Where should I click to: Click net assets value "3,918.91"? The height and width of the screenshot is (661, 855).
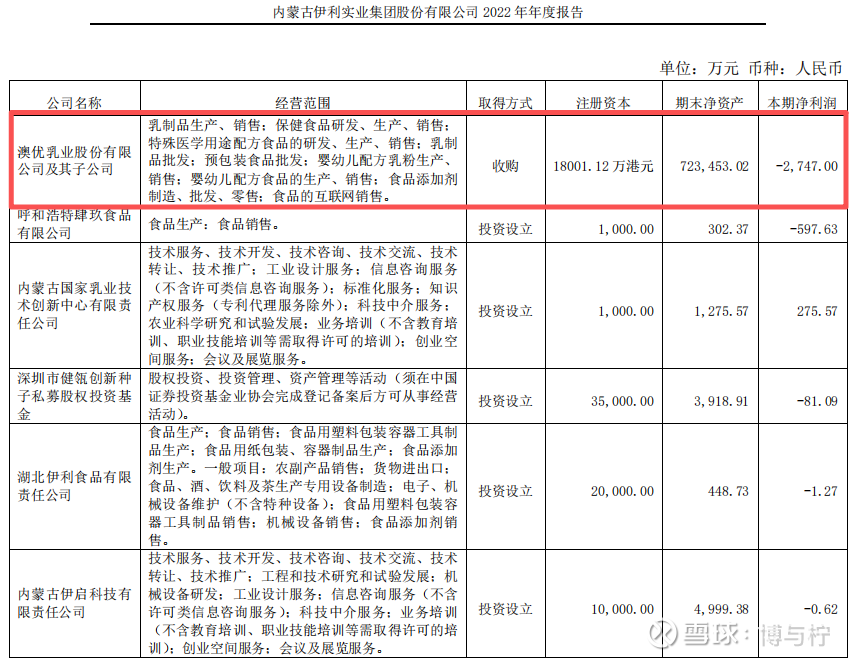coord(721,401)
